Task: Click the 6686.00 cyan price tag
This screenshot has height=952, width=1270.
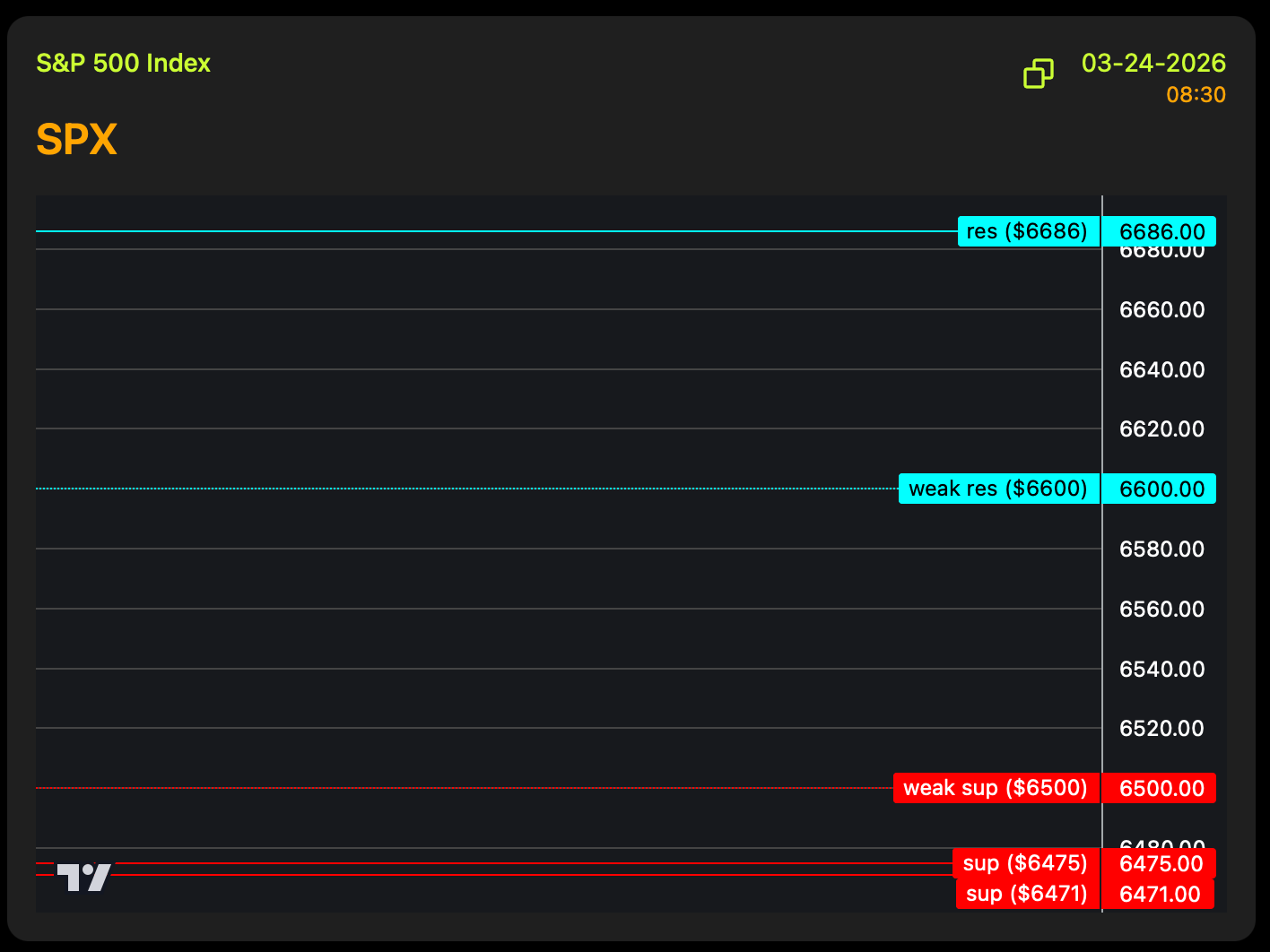Action: (1161, 231)
